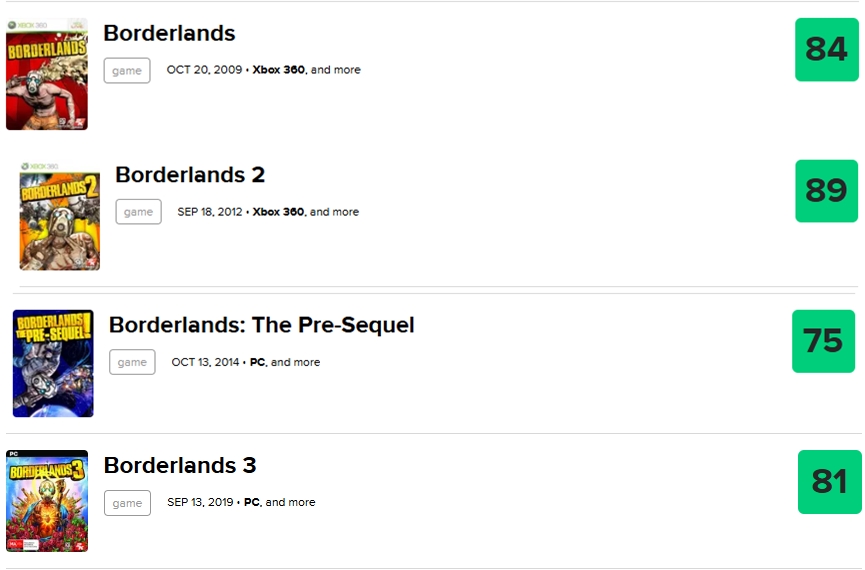Click "Xbox 360" platform in Borderlands 2 row
The height and width of the screenshot is (570, 865).
click(x=278, y=212)
